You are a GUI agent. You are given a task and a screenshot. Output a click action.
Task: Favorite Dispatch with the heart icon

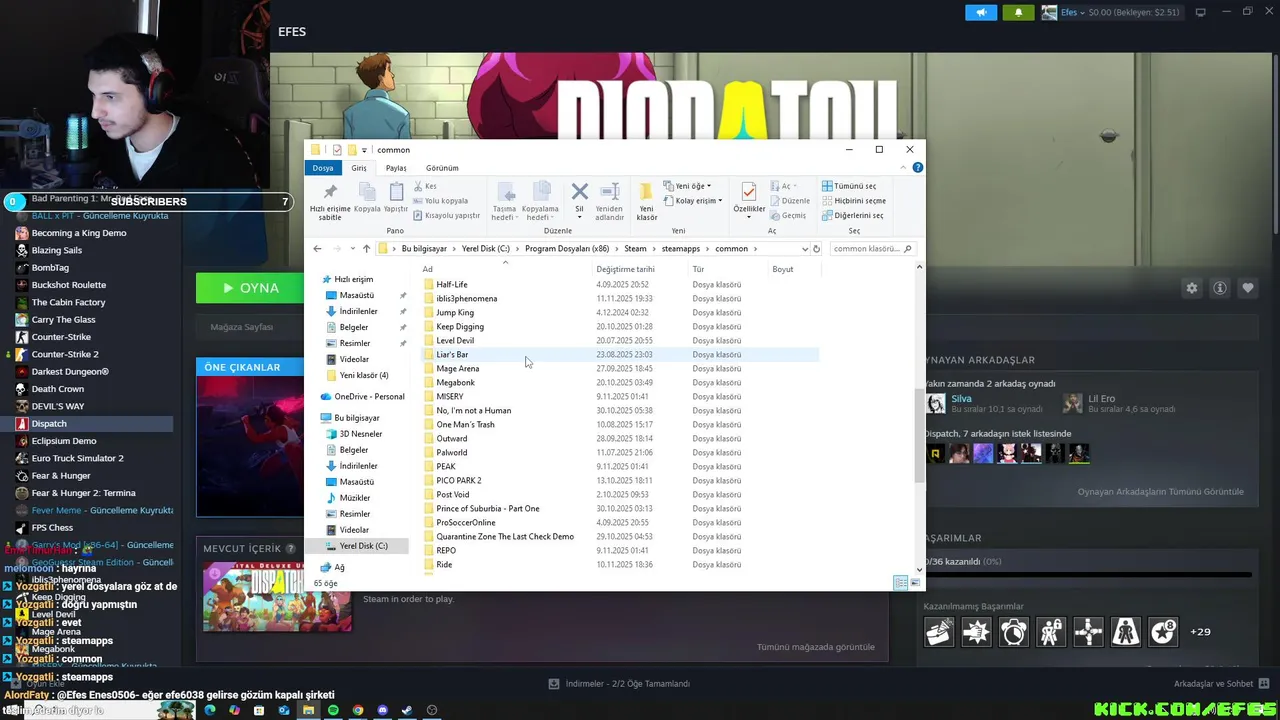point(1248,288)
